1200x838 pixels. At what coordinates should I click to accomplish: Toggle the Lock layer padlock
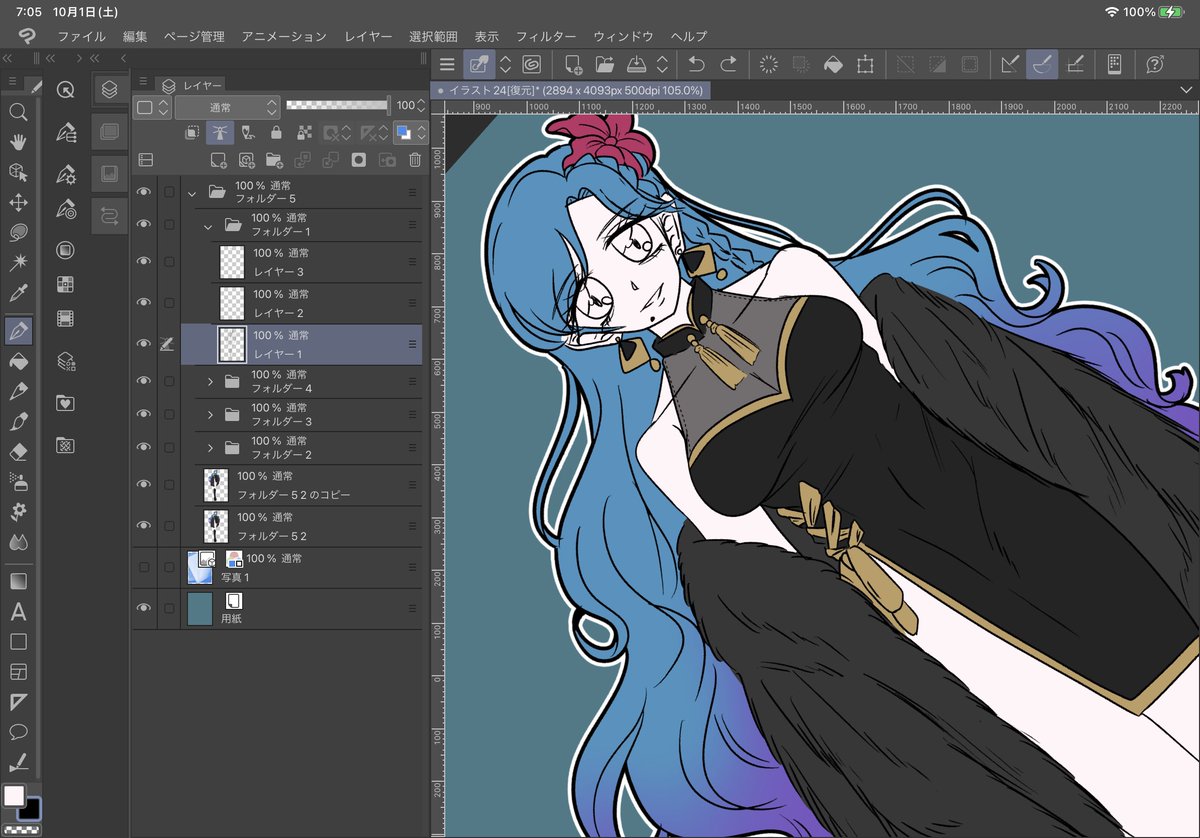pos(276,132)
